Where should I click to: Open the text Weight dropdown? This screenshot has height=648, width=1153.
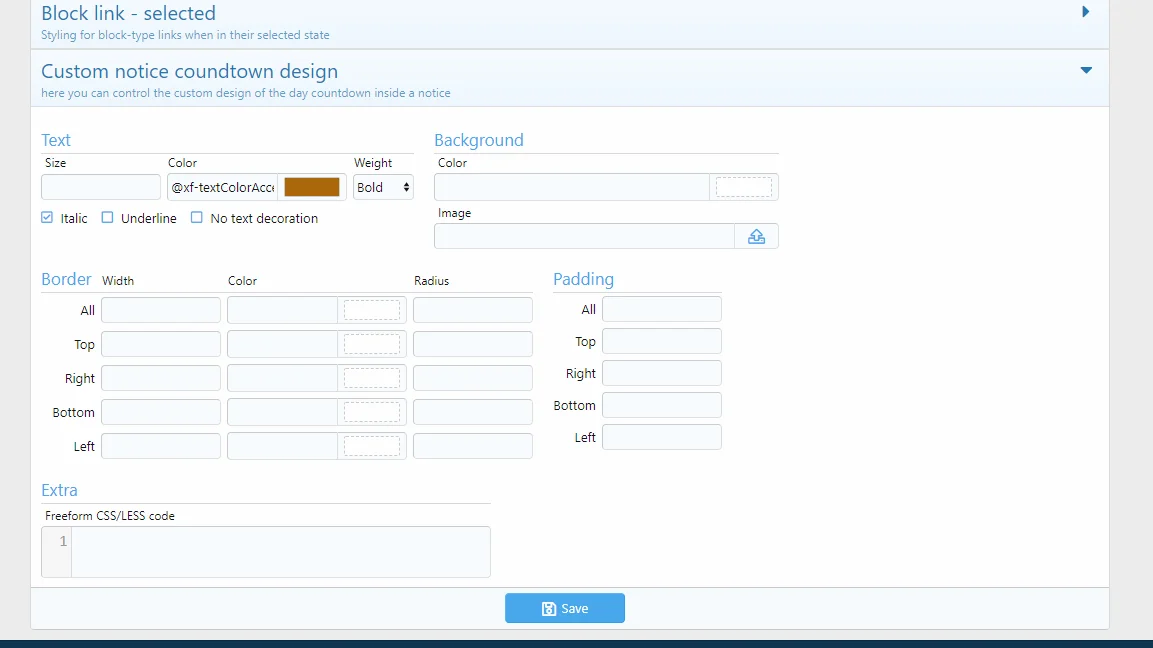click(383, 187)
